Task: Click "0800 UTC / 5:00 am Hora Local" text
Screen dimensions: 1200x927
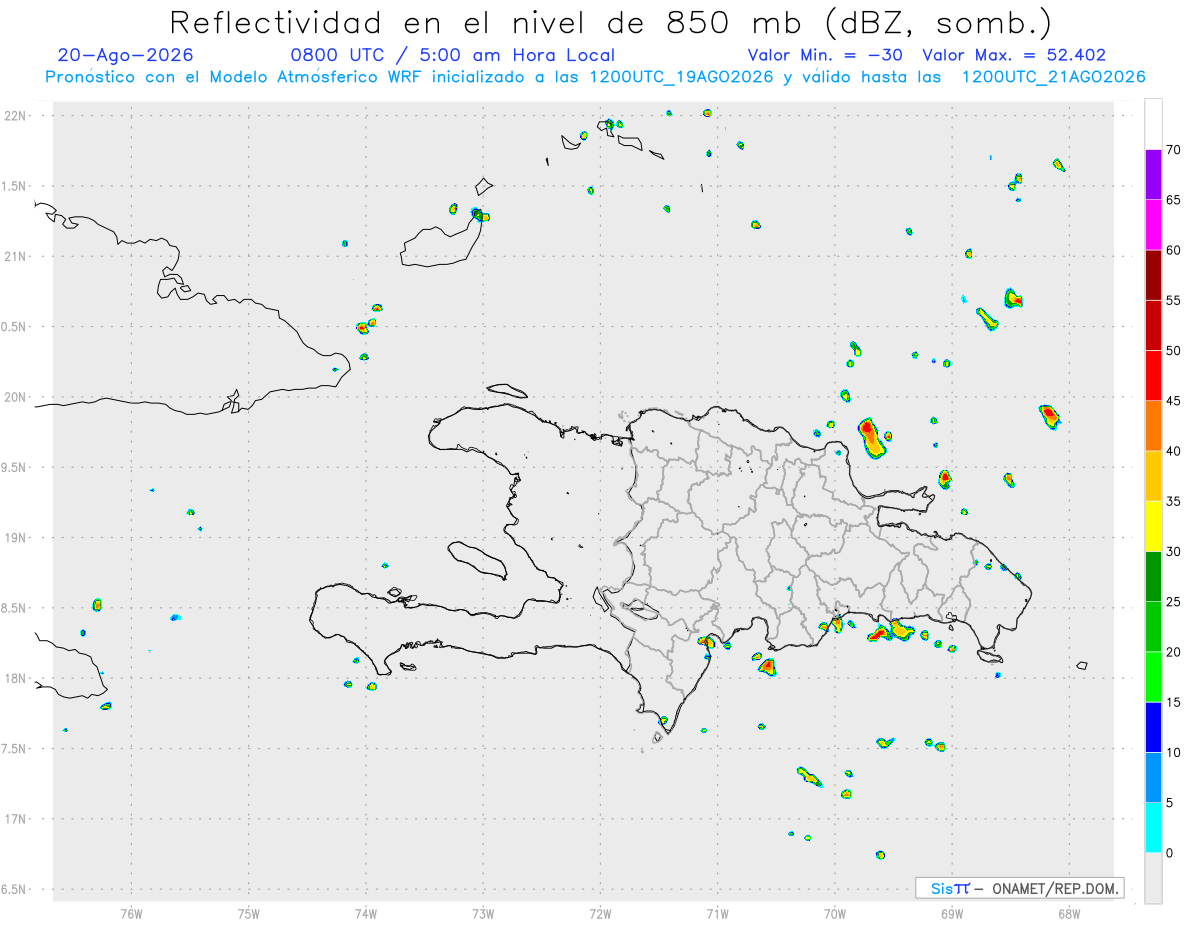Action: coord(452,55)
